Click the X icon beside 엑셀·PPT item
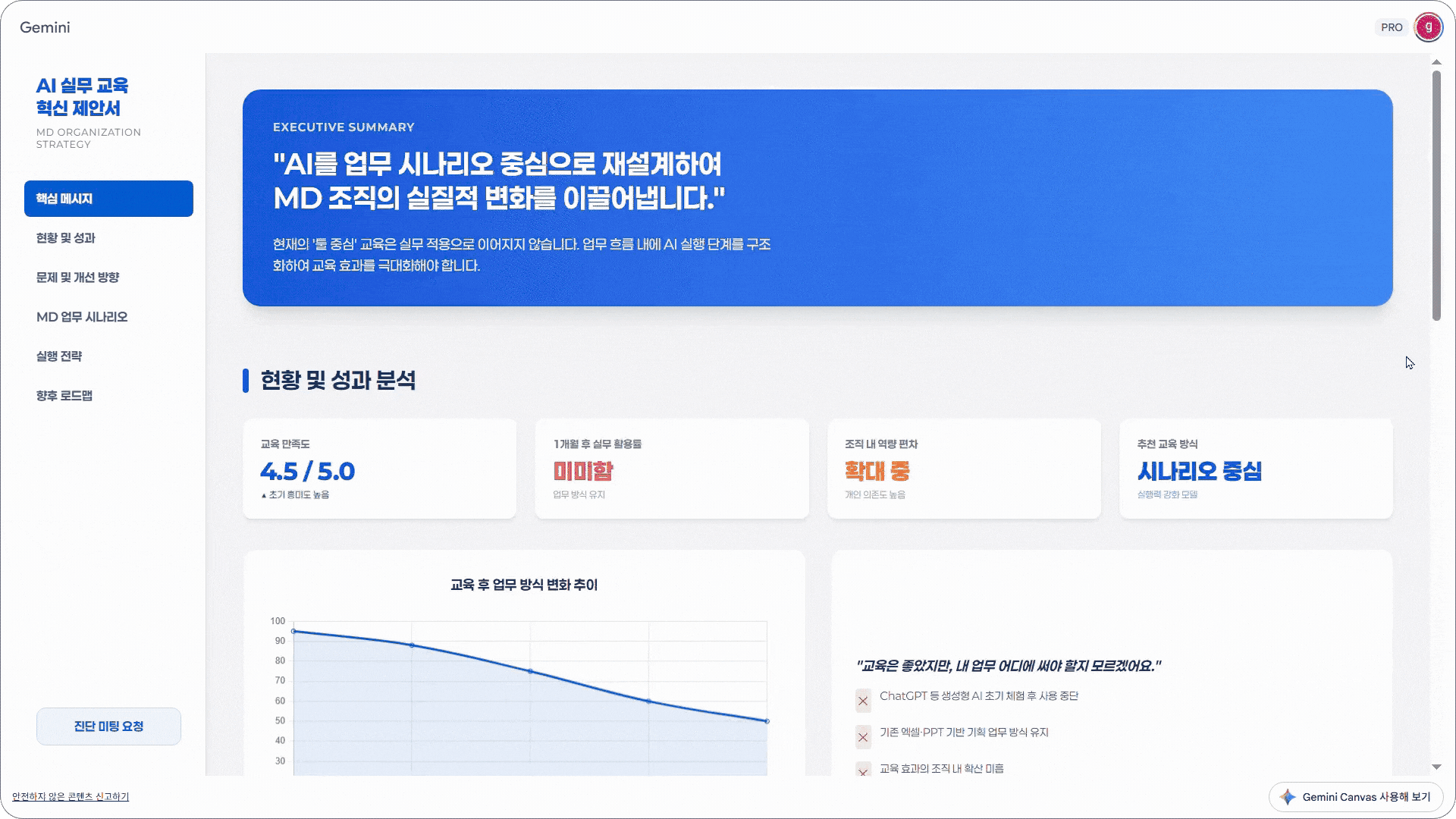1456x819 pixels. (863, 737)
